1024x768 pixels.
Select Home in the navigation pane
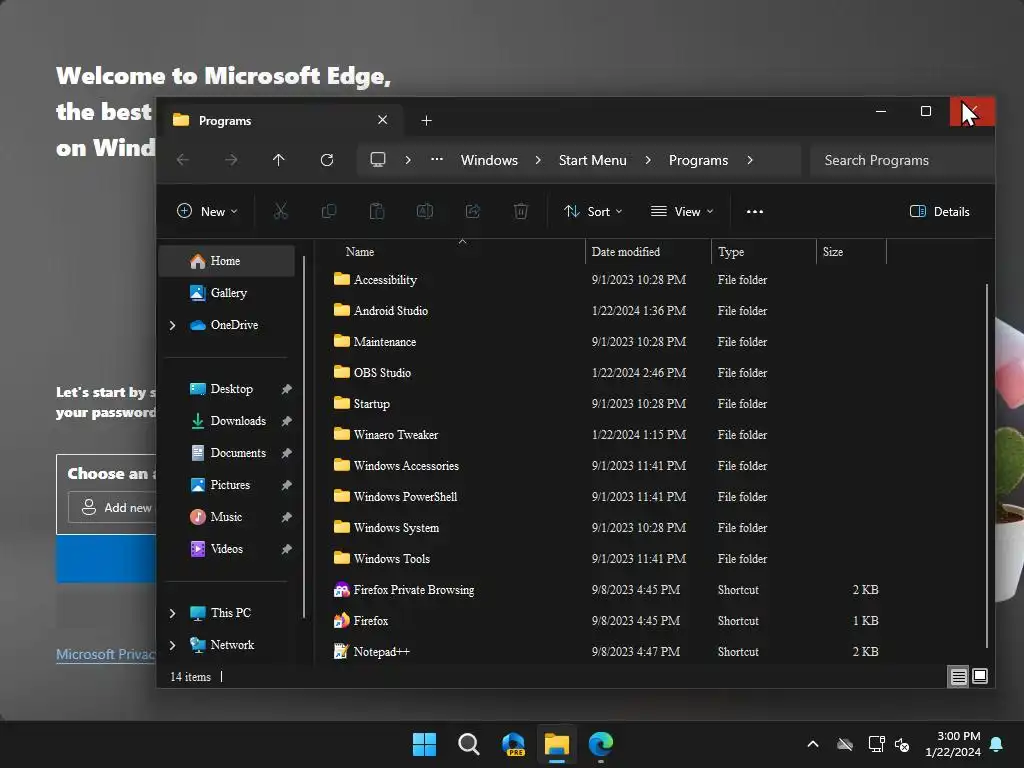point(227,261)
